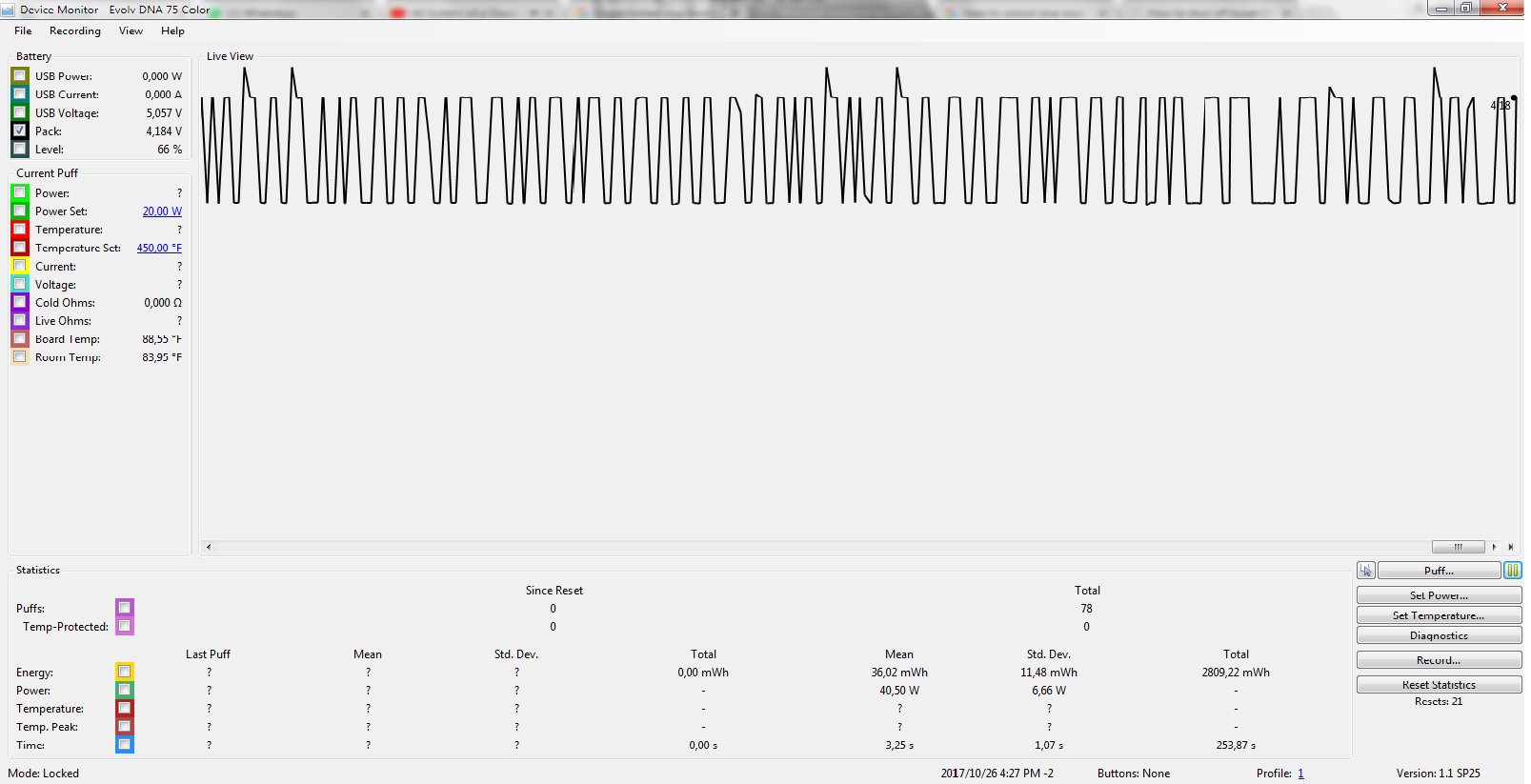Viewport: 1531px width, 784px height.
Task: Jump to the end of the live chart
Action: pyautogui.click(x=1511, y=547)
